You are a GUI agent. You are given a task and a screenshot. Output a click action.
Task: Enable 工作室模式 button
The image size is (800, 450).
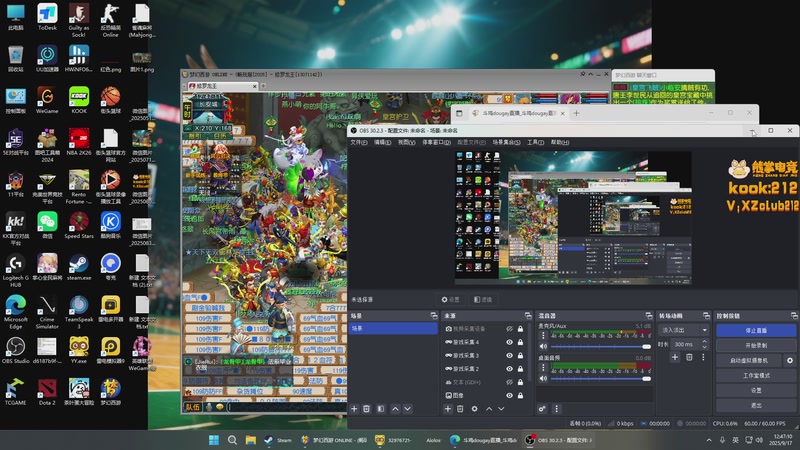click(x=756, y=376)
